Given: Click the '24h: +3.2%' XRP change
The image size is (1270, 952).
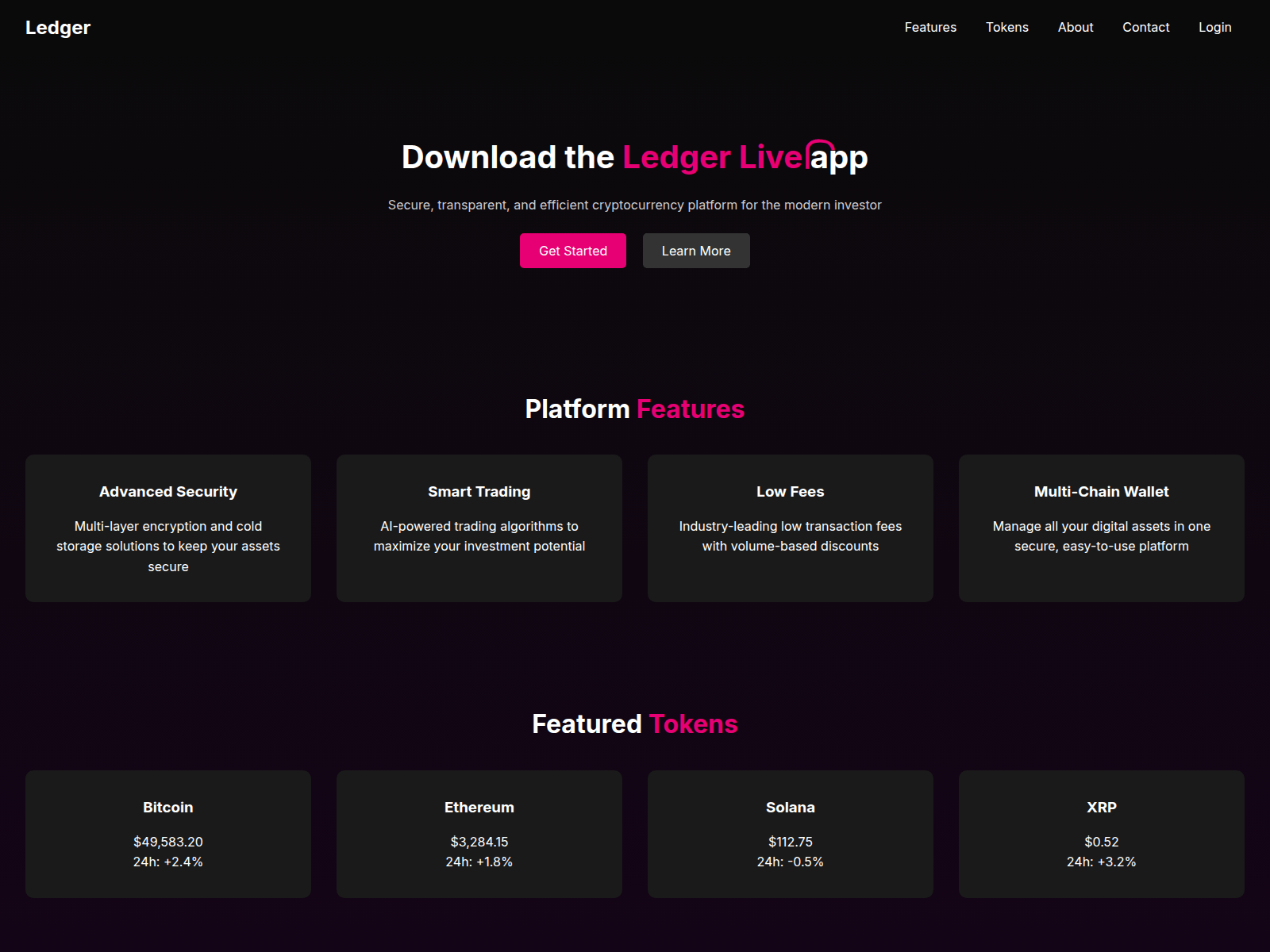Looking at the screenshot, I should [x=1102, y=862].
